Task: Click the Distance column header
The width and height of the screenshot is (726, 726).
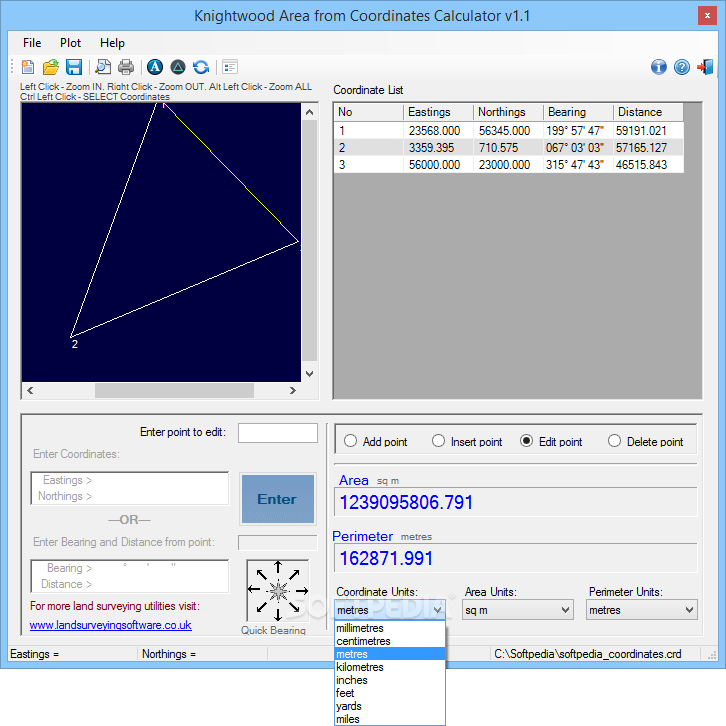Action: [648, 112]
